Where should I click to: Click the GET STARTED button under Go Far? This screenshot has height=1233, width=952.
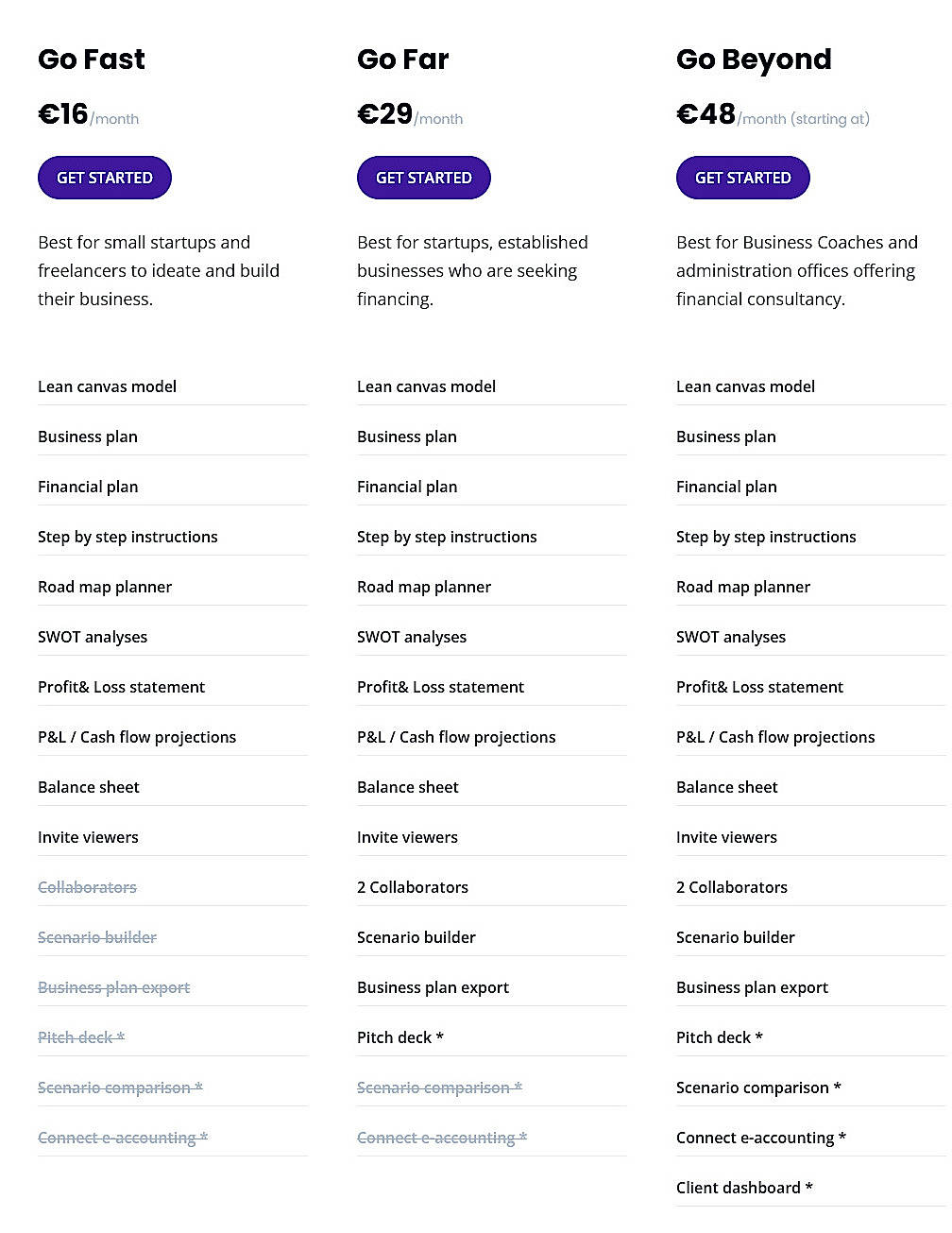pos(423,178)
